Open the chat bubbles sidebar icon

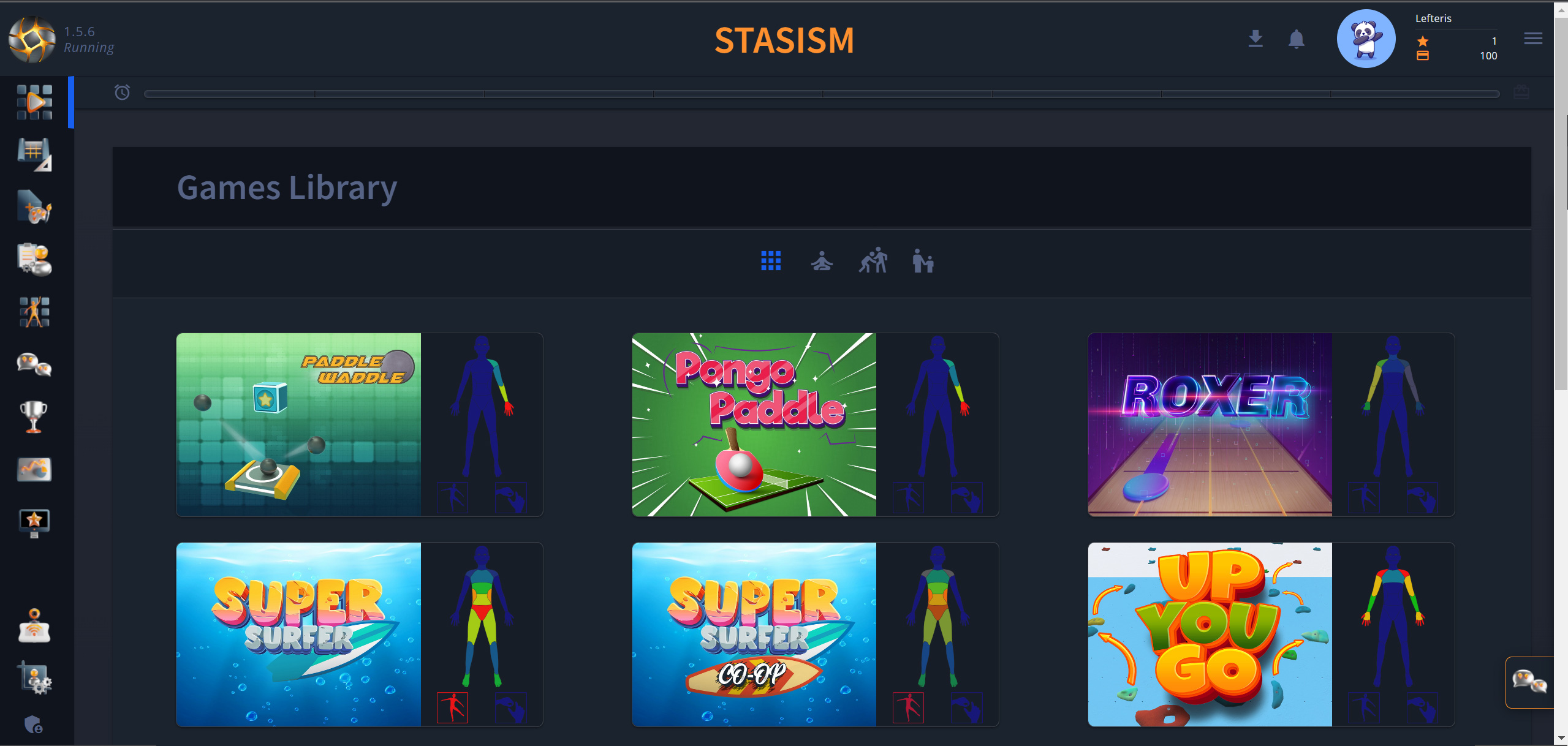point(34,364)
